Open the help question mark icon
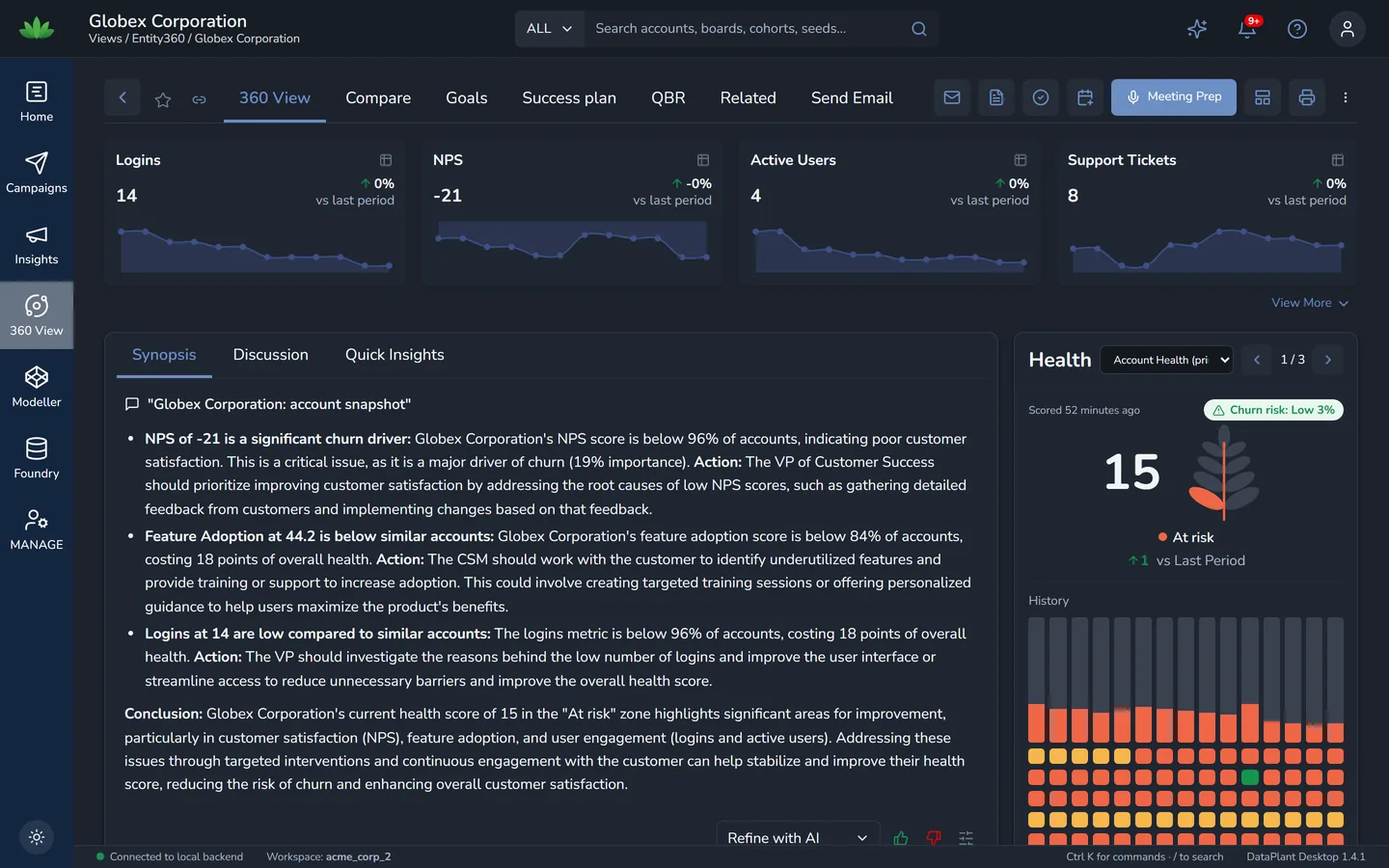This screenshot has width=1389, height=868. (1297, 29)
